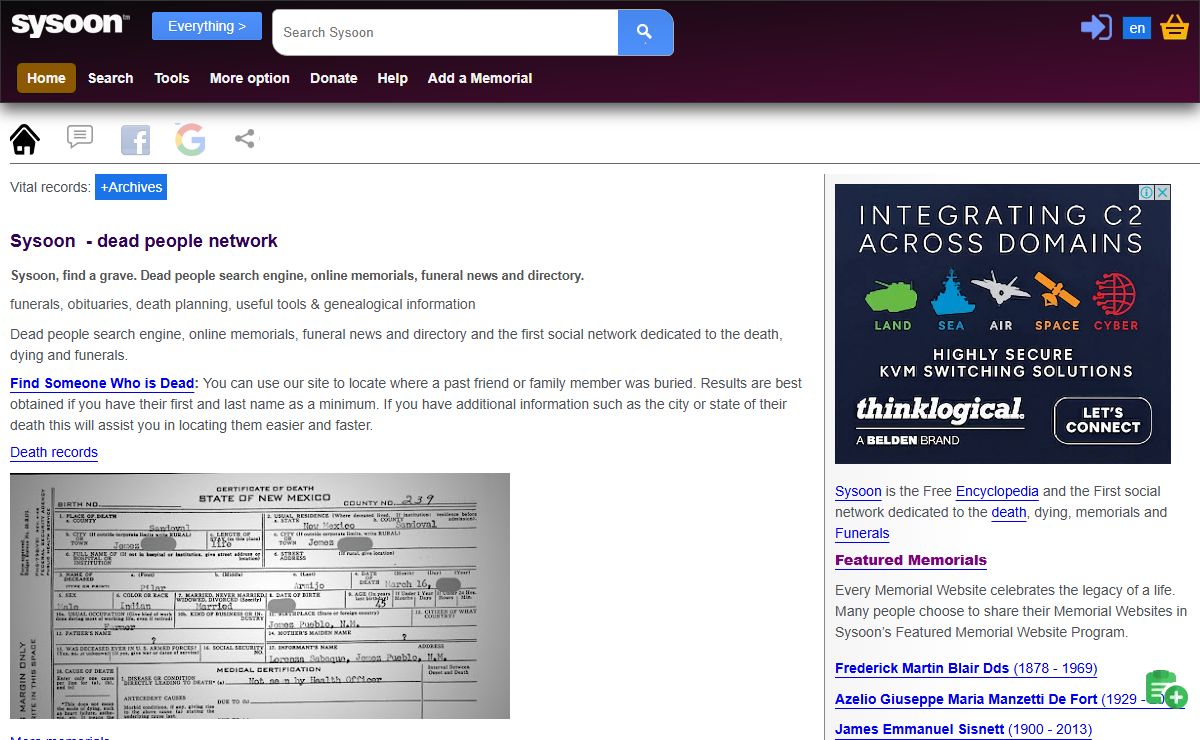Open the Donate menu item
This screenshot has height=740, width=1200.
334,78
